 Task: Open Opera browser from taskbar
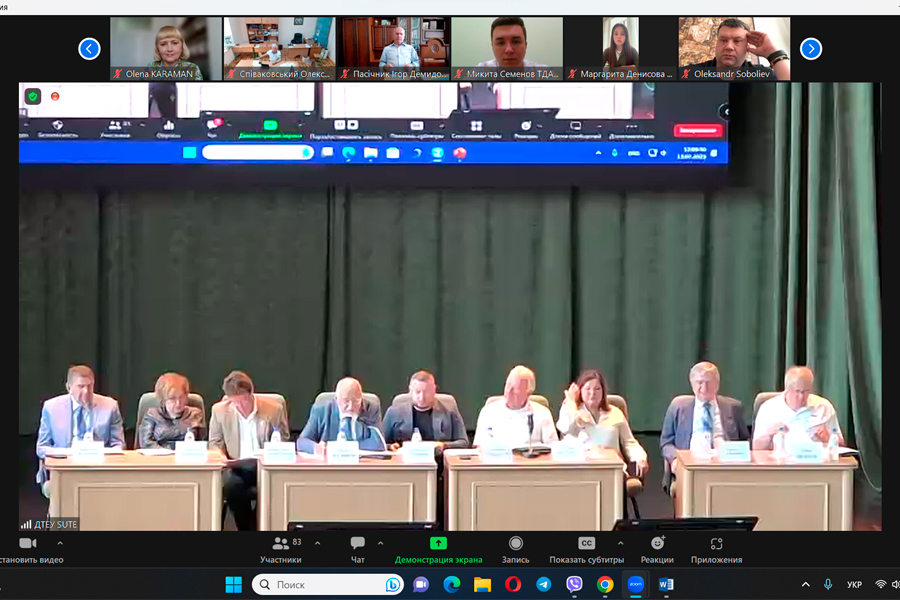click(x=513, y=584)
